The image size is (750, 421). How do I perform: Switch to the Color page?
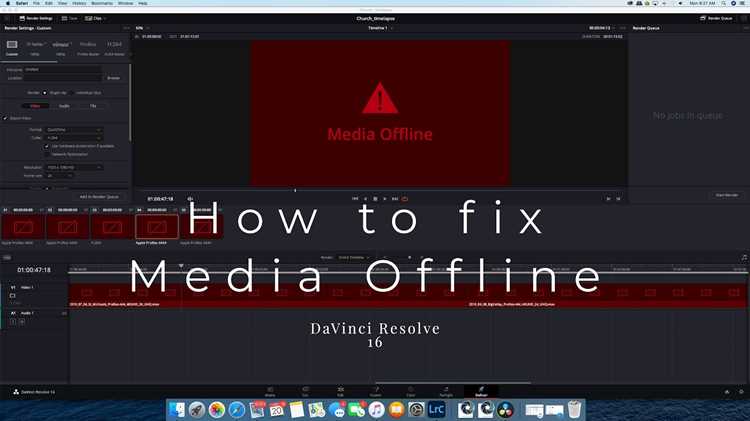410,392
